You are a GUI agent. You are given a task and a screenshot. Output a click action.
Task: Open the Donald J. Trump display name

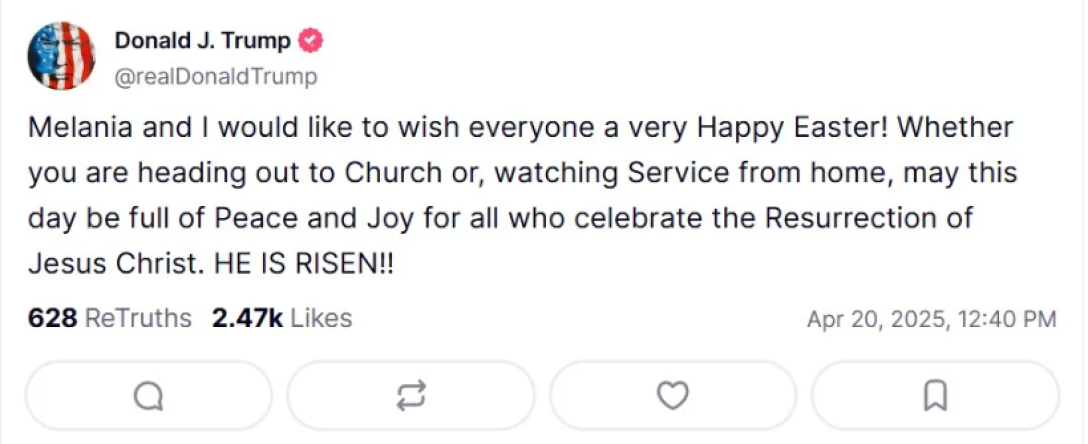click(202, 41)
